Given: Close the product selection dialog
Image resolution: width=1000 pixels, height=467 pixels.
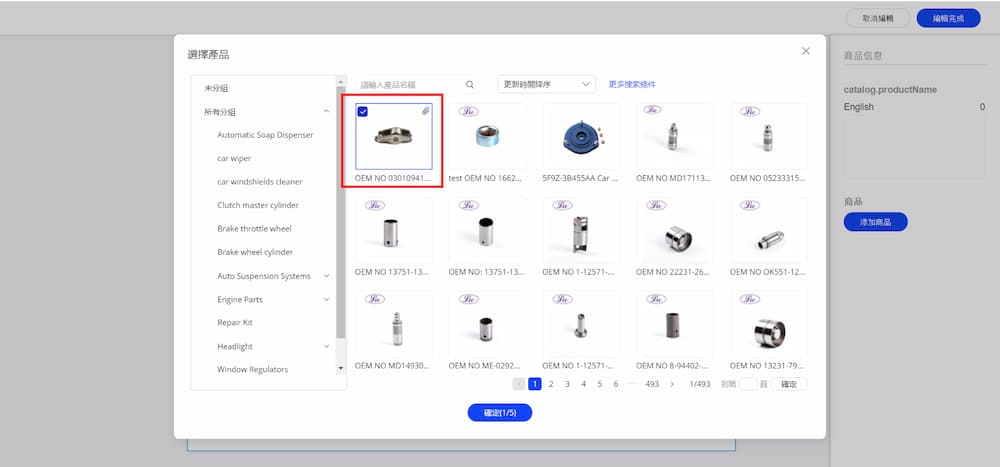Looking at the screenshot, I should (x=805, y=51).
